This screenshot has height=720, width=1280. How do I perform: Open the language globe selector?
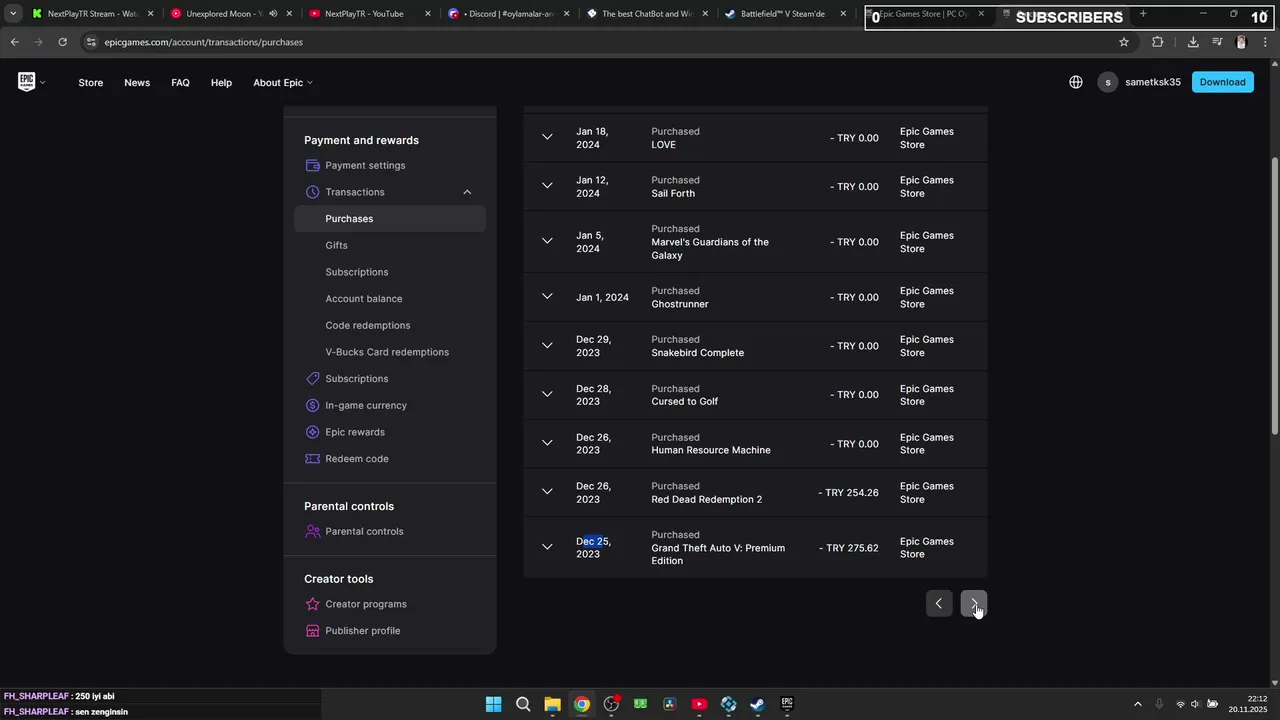1076,82
